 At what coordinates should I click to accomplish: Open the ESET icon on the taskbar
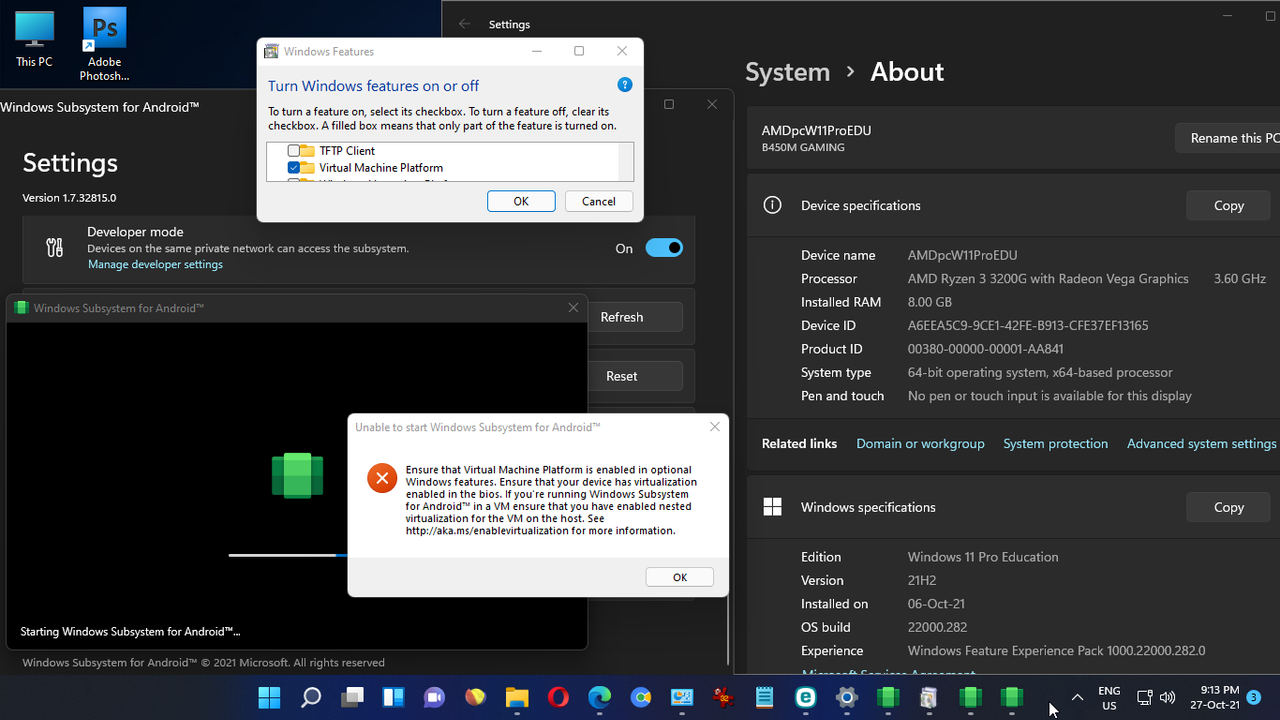click(x=805, y=697)
